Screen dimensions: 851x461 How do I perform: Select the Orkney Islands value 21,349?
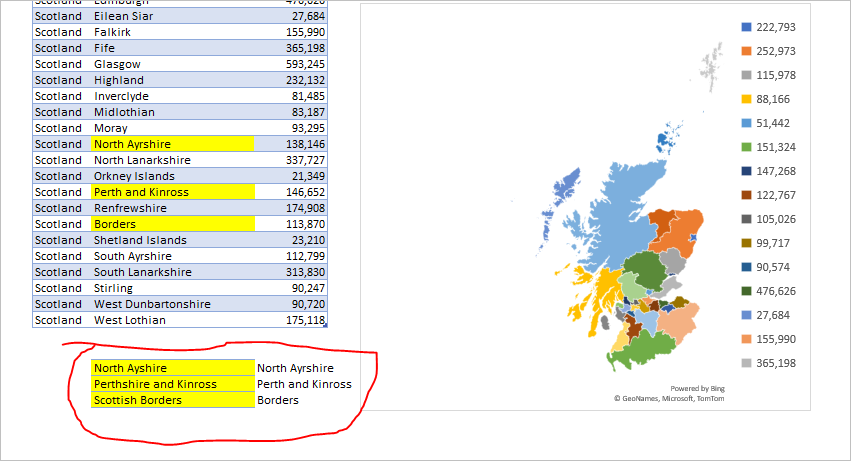pyautogui.click(x=308, y=176)
